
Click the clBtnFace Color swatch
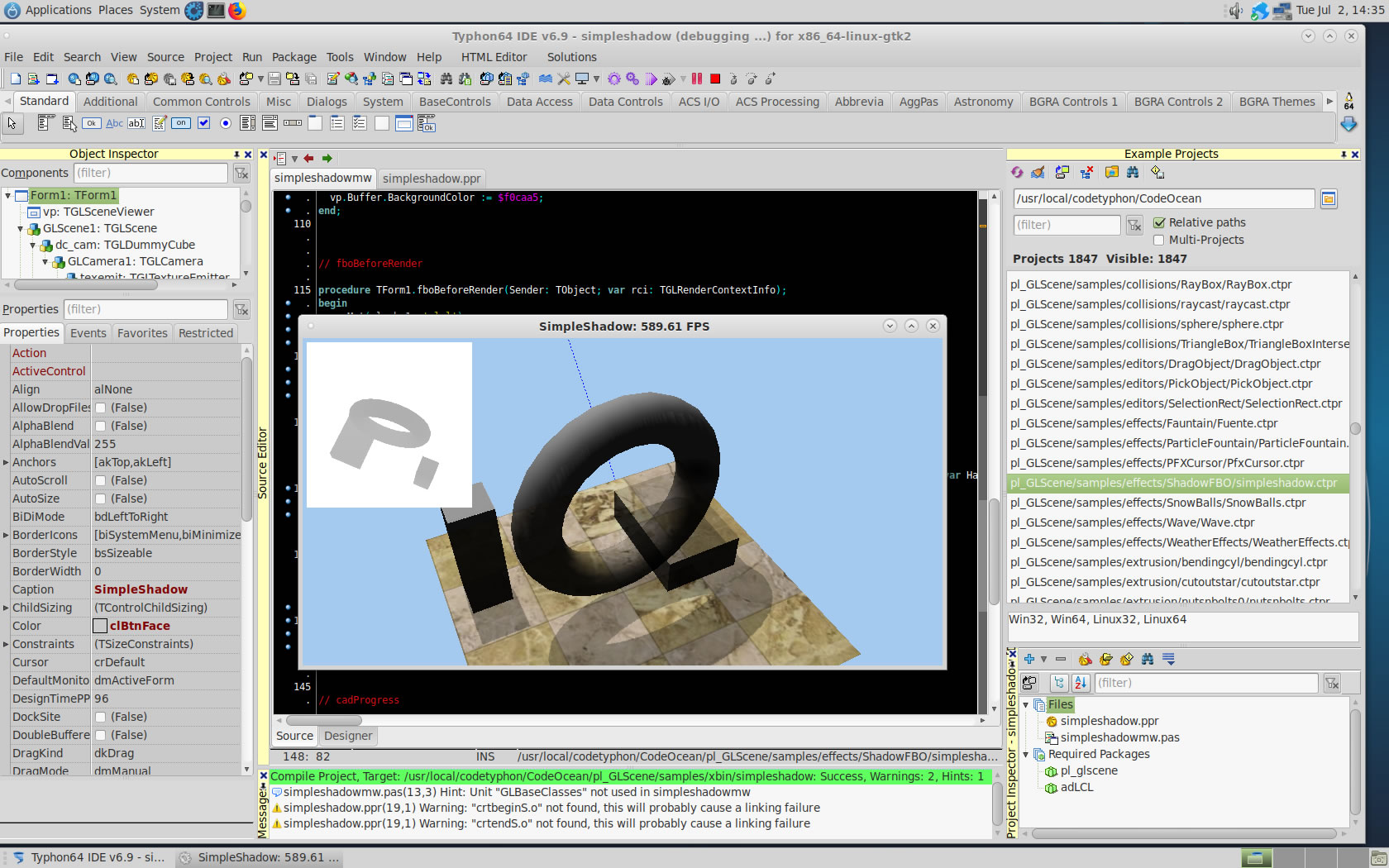[x=100, y=626]
